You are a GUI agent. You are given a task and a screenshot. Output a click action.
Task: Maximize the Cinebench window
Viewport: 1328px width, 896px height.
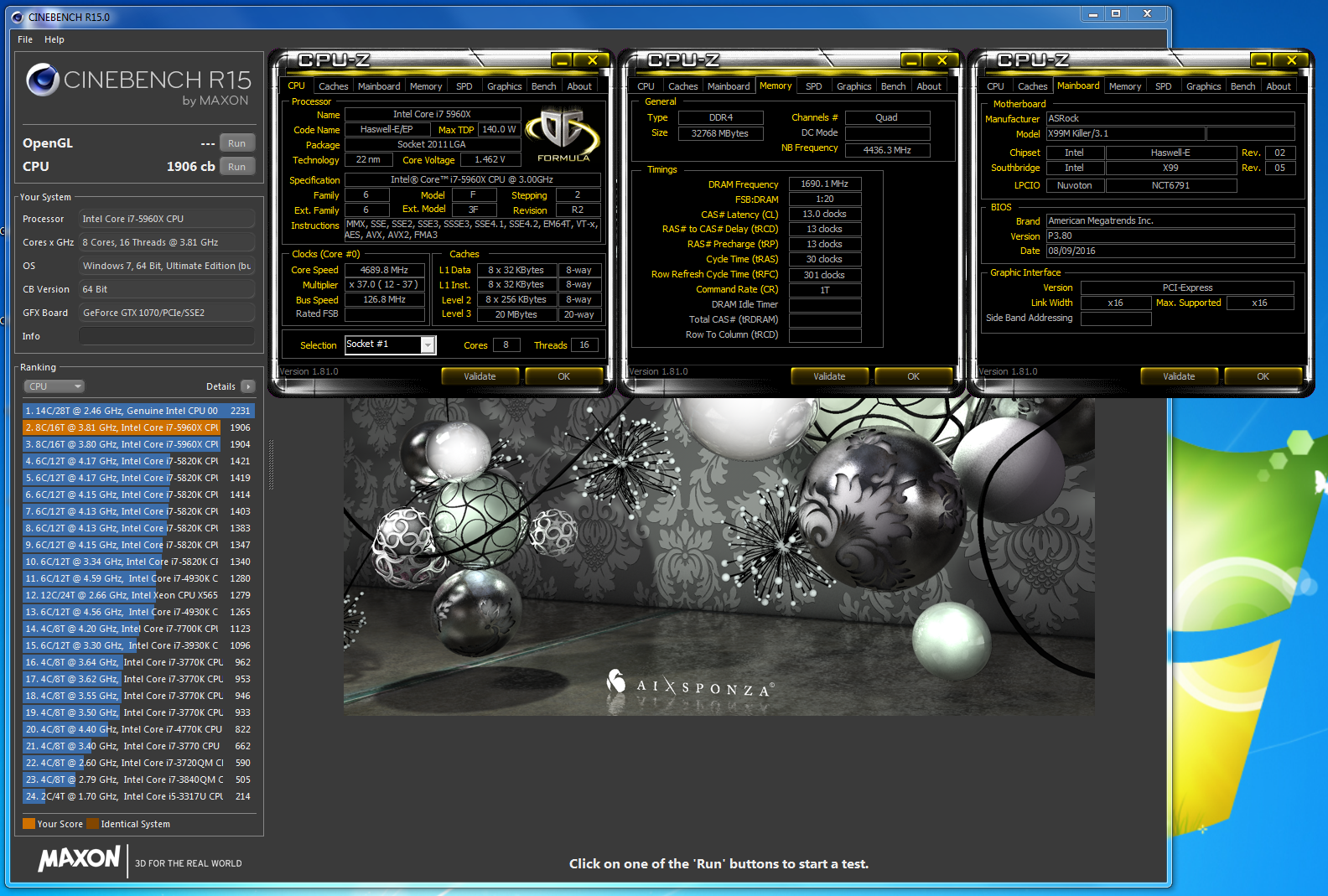point(1116,14)
